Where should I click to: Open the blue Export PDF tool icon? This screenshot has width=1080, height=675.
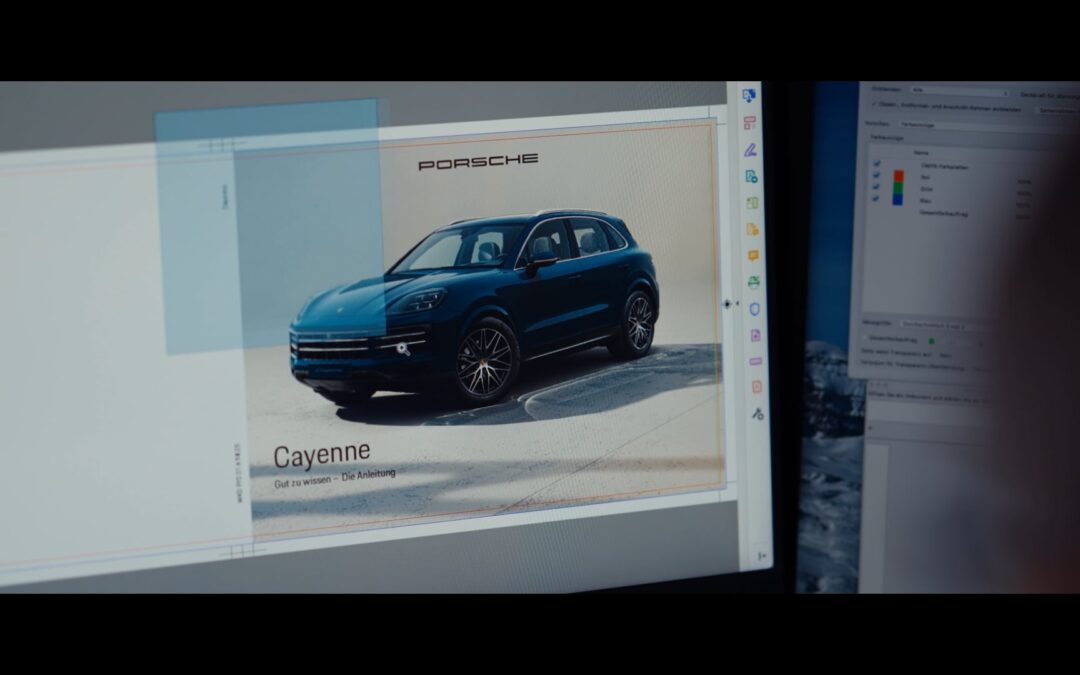click(749, 96)
